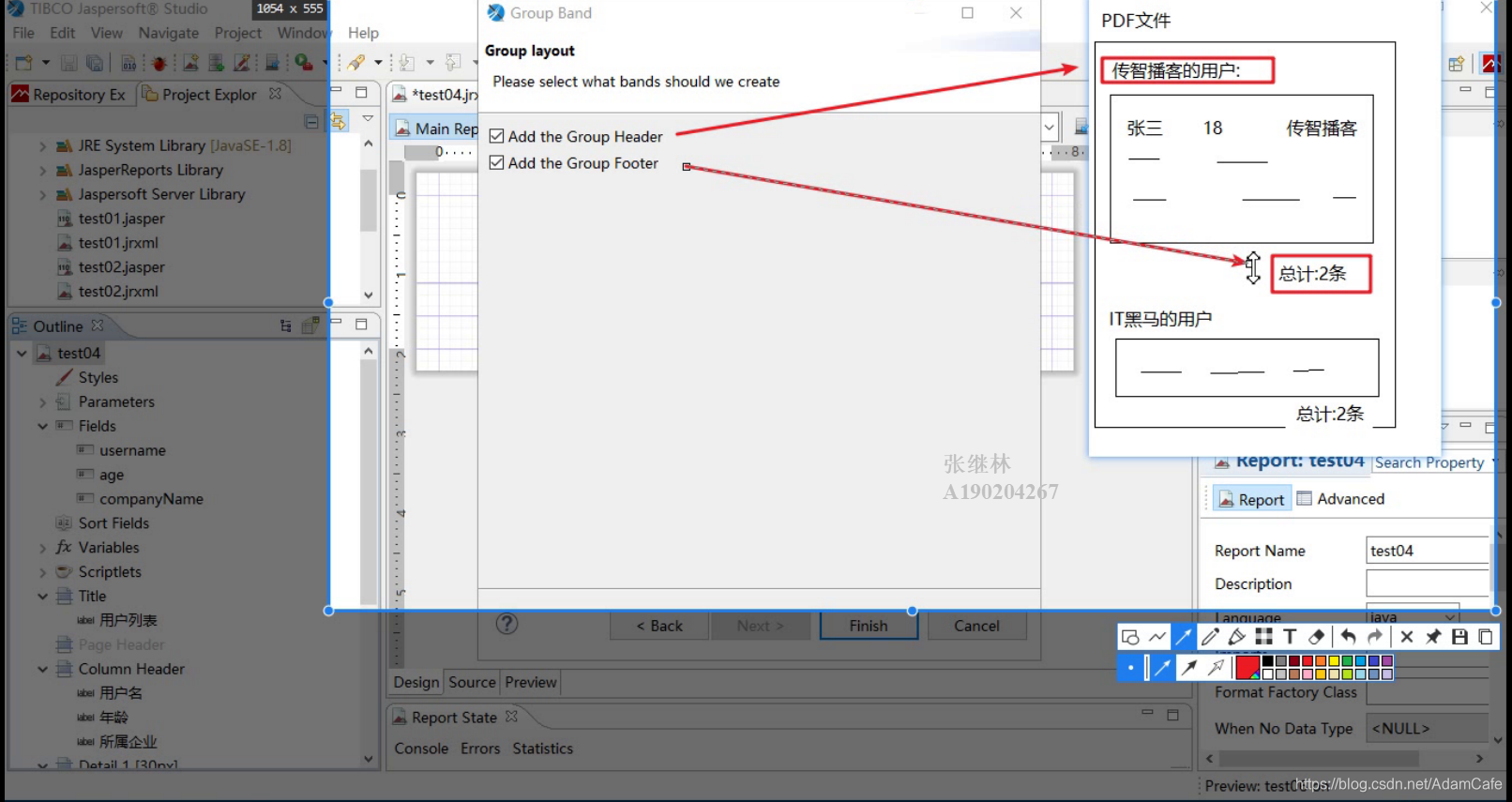Viewport: 1512px width, 802px height.
Task: Click the Save All toolbar icon
Action: click(x=95, y=63)
